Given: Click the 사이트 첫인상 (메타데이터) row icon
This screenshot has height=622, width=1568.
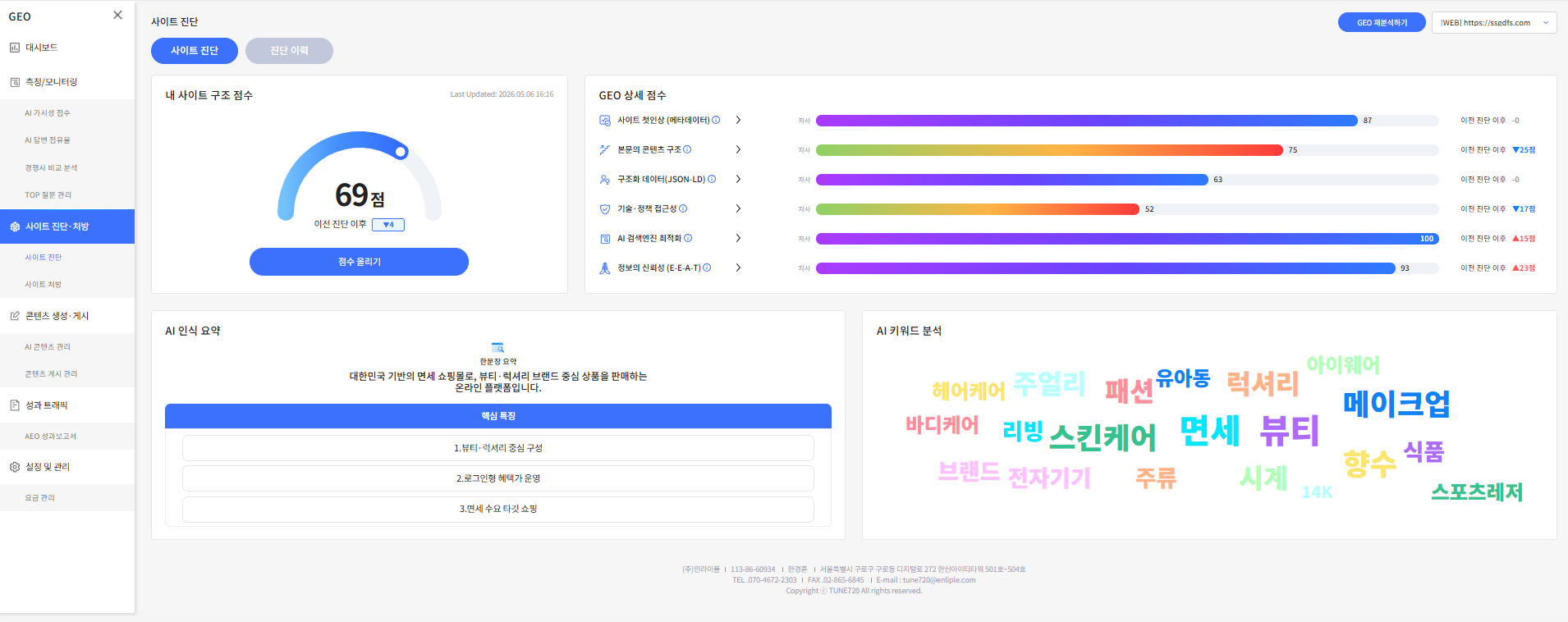Looking at the screenshot, I should tap(605, 121).
